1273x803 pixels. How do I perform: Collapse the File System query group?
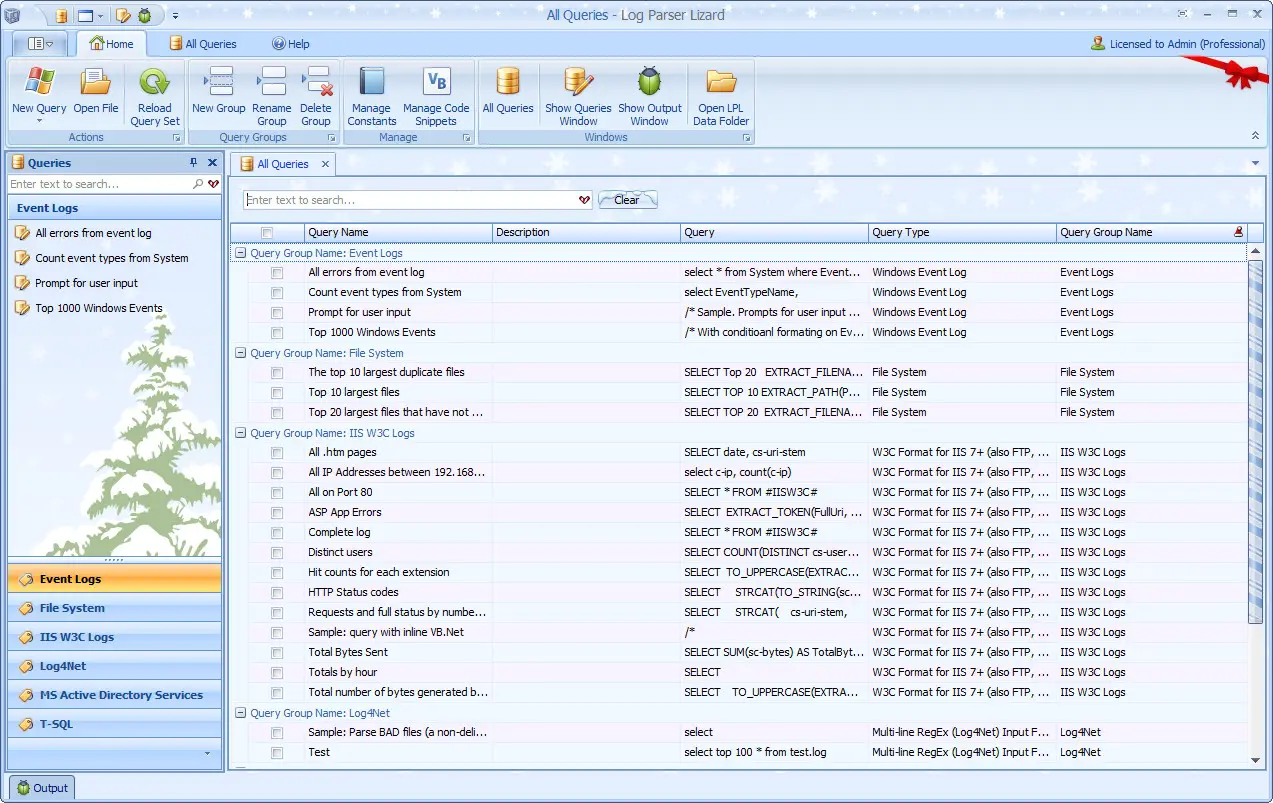(240, 353)
